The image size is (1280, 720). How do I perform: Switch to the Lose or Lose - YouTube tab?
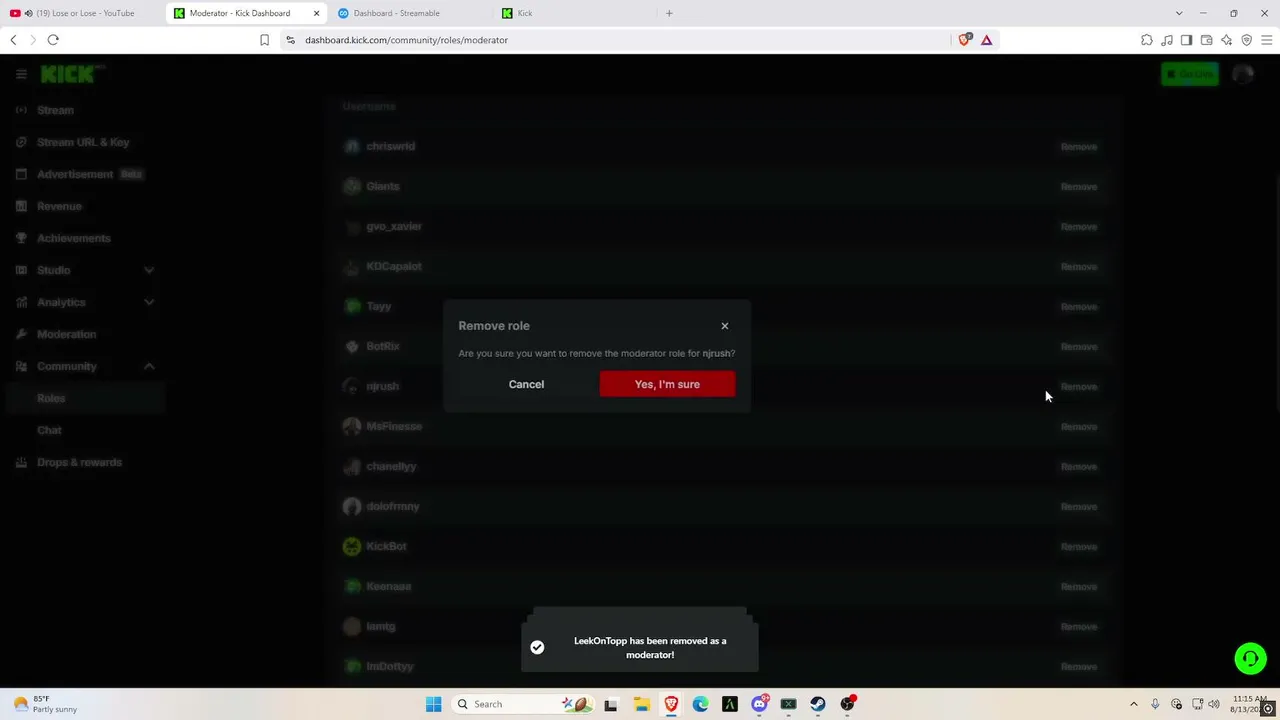[x=82, y=13]
